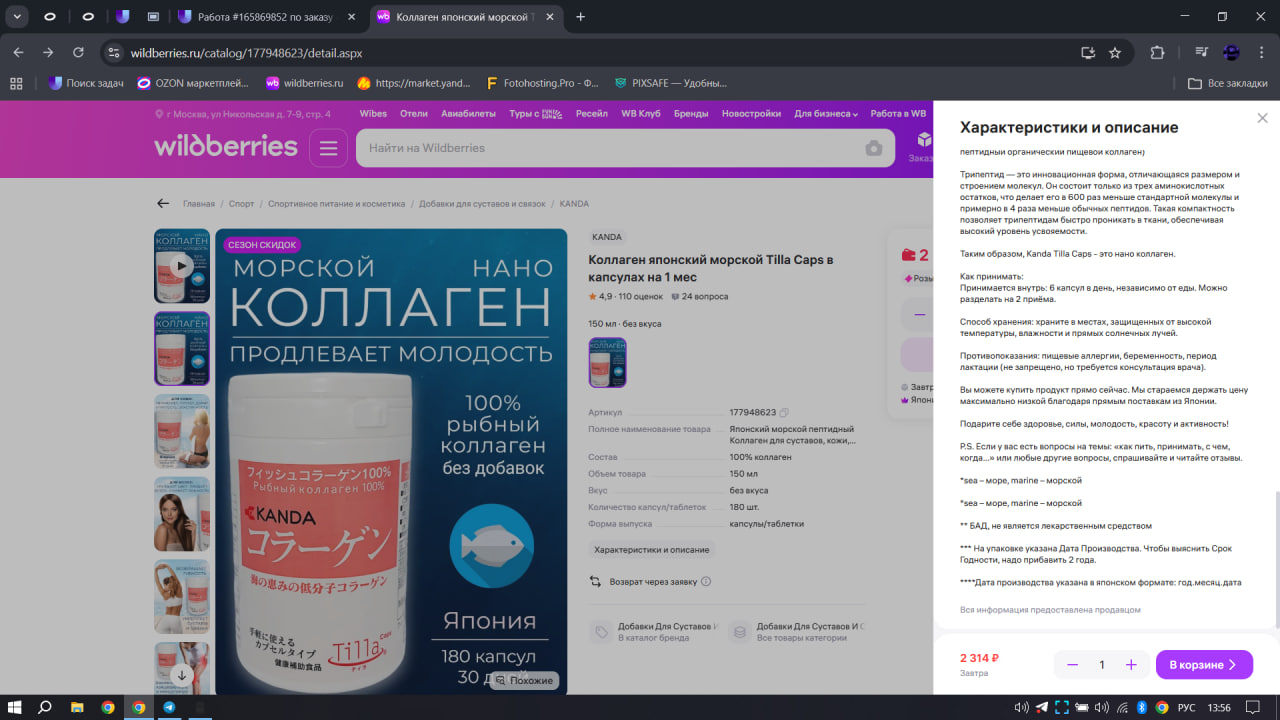This screenshot has width=1280, height=720.
Task: Select the product variant thumbnail
Action: pyautogui.click(x=608, y=362)
